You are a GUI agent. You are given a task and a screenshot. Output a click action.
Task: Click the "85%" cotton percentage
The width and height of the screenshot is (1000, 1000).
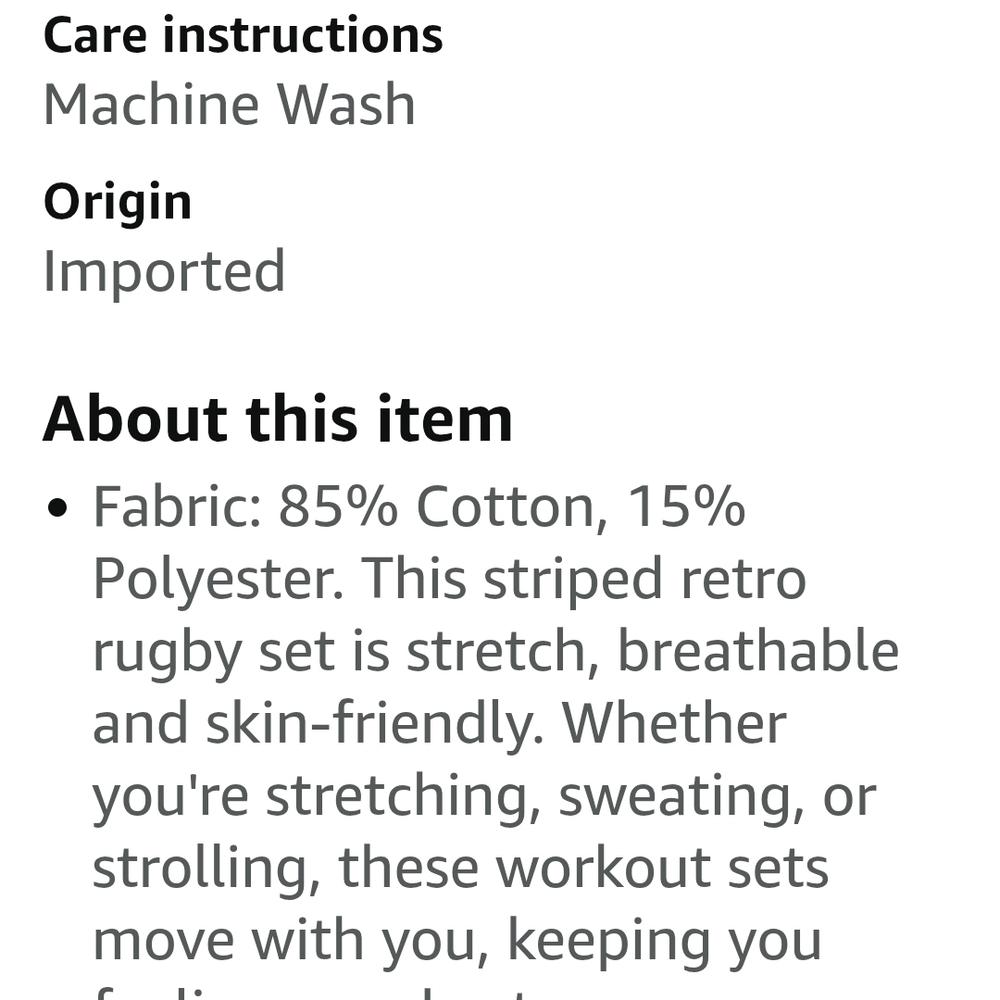click(338, 507)
